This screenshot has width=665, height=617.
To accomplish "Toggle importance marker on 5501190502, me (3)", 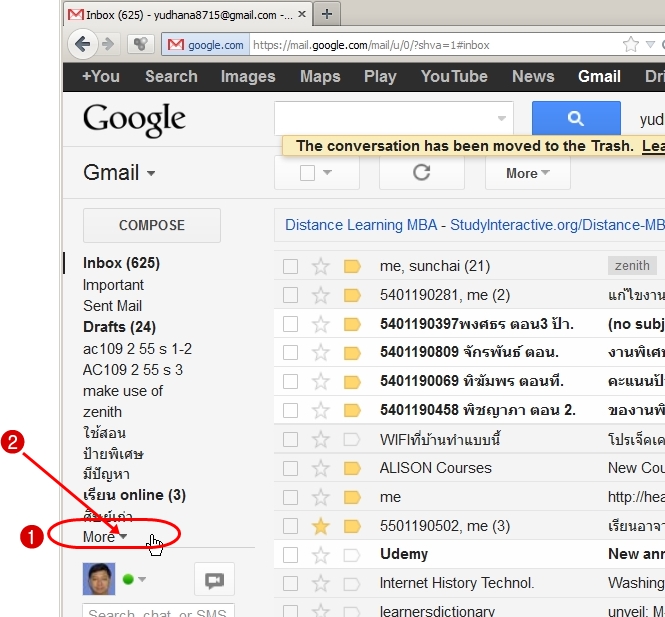I will (x=352, y=526).
